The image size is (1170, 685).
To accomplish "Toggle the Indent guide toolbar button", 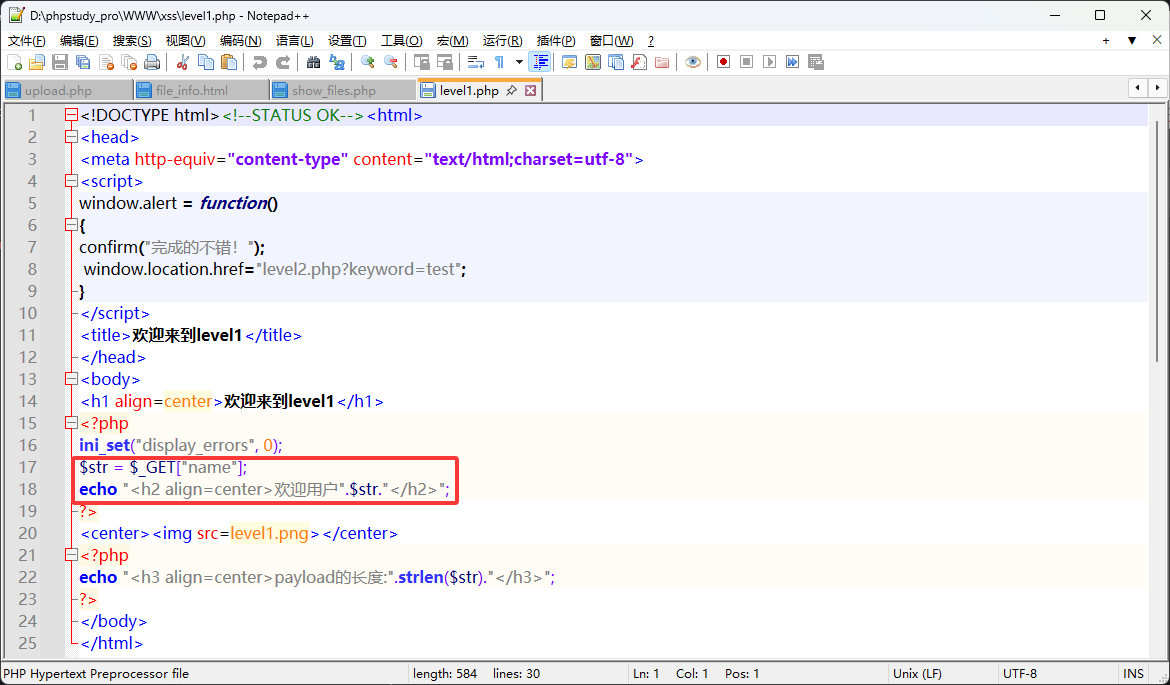I will (540, 62).
